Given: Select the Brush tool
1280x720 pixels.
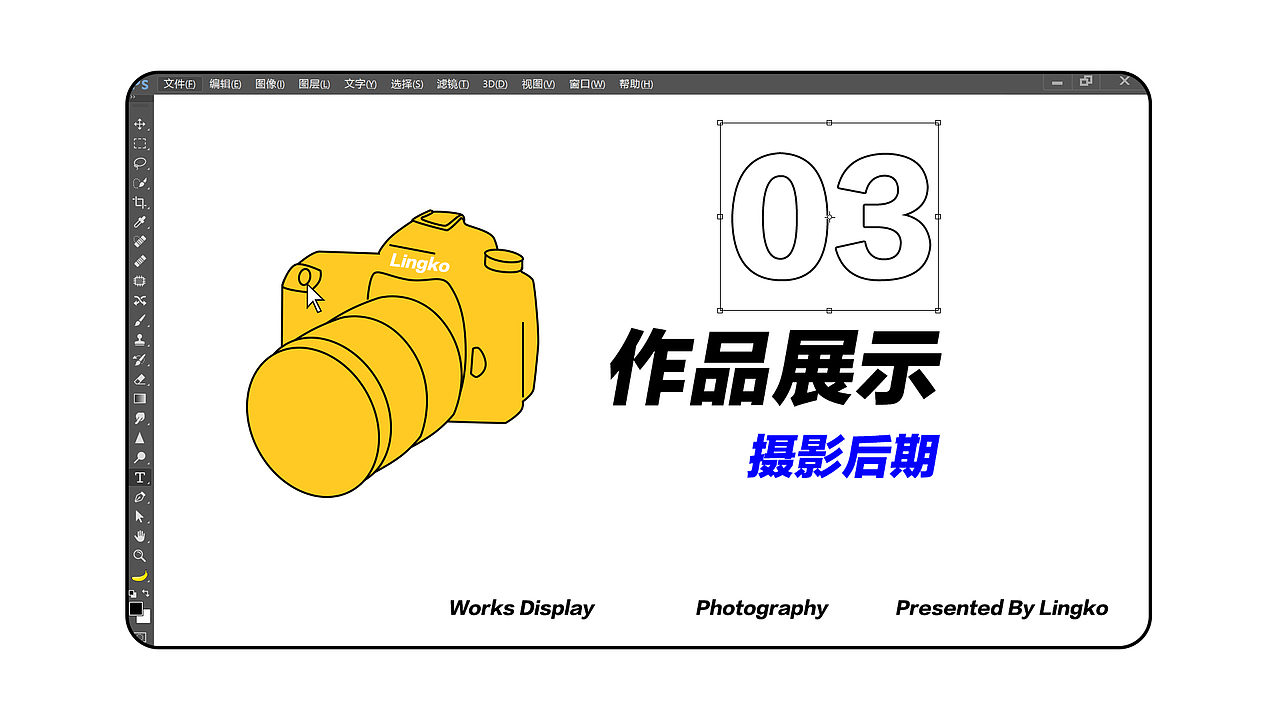Looking at the screenshot, I should point(140,317).
